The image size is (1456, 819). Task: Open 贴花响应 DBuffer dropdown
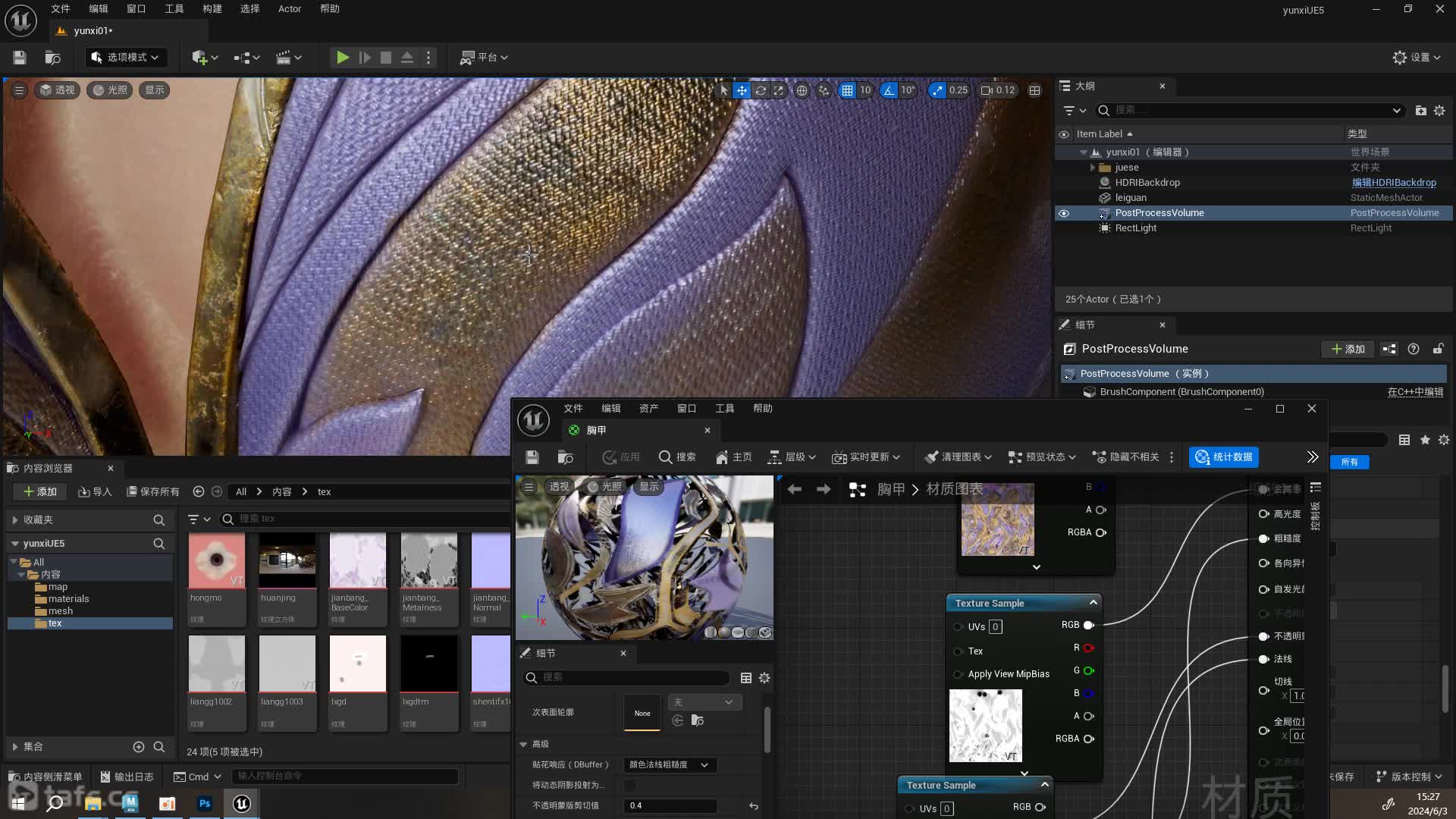coord(670,765)
